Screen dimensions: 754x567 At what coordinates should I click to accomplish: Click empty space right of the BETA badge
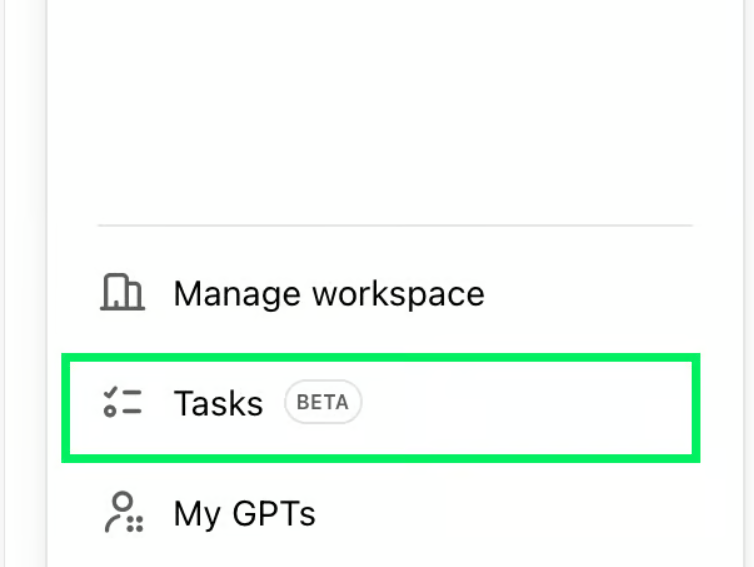[x=527, y=408]
